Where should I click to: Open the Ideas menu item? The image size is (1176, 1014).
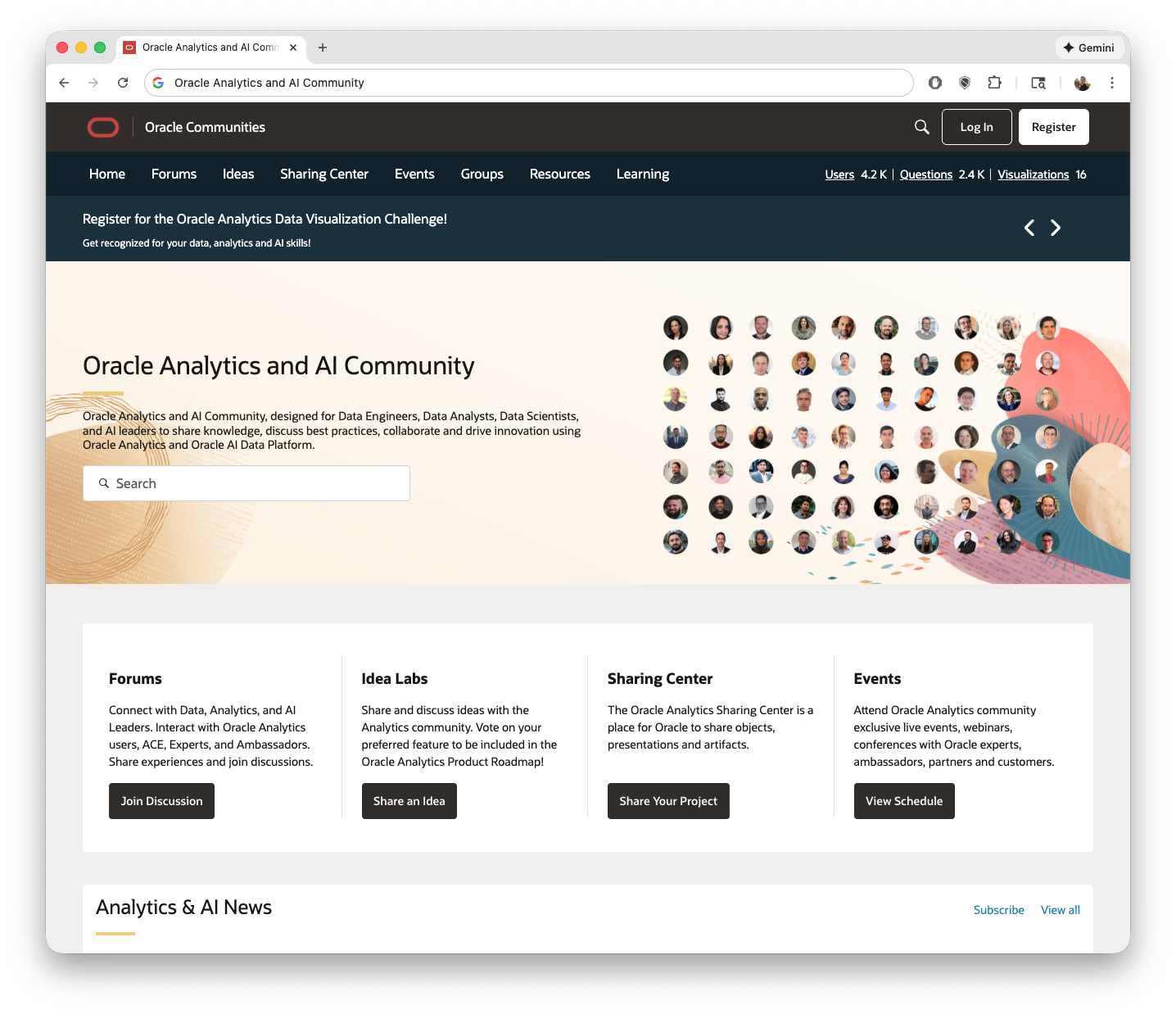(x=238, y=174)
